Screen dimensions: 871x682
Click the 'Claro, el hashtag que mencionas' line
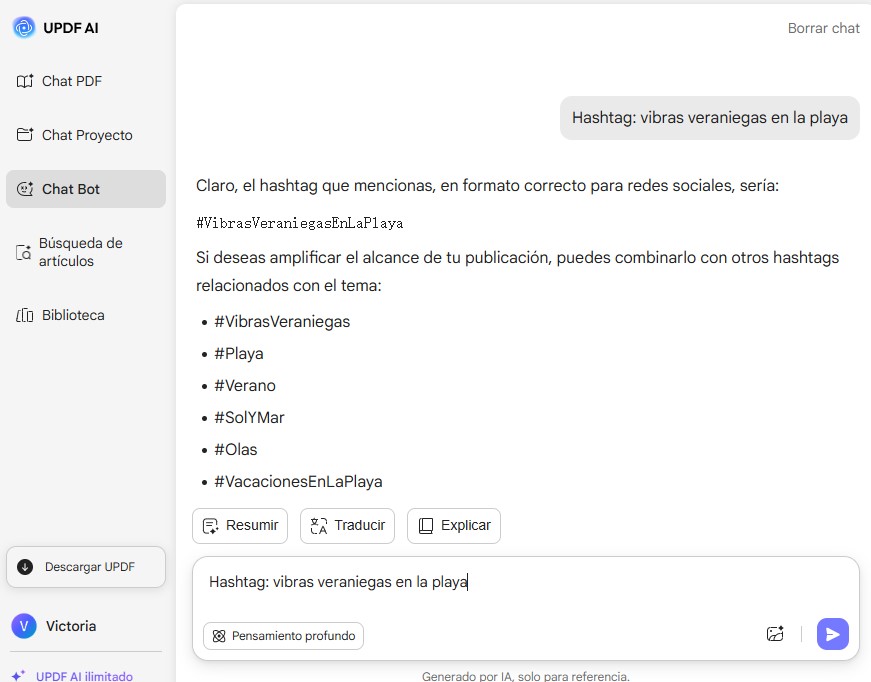(x=487, y=185)
